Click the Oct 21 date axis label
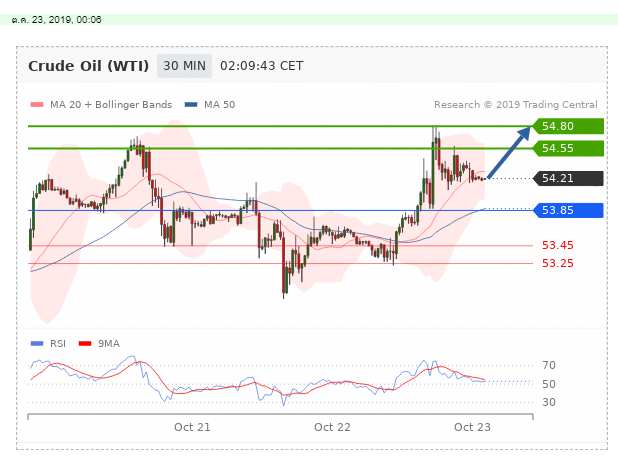Viewport: 618px width, 458px height. pos(192,427)
